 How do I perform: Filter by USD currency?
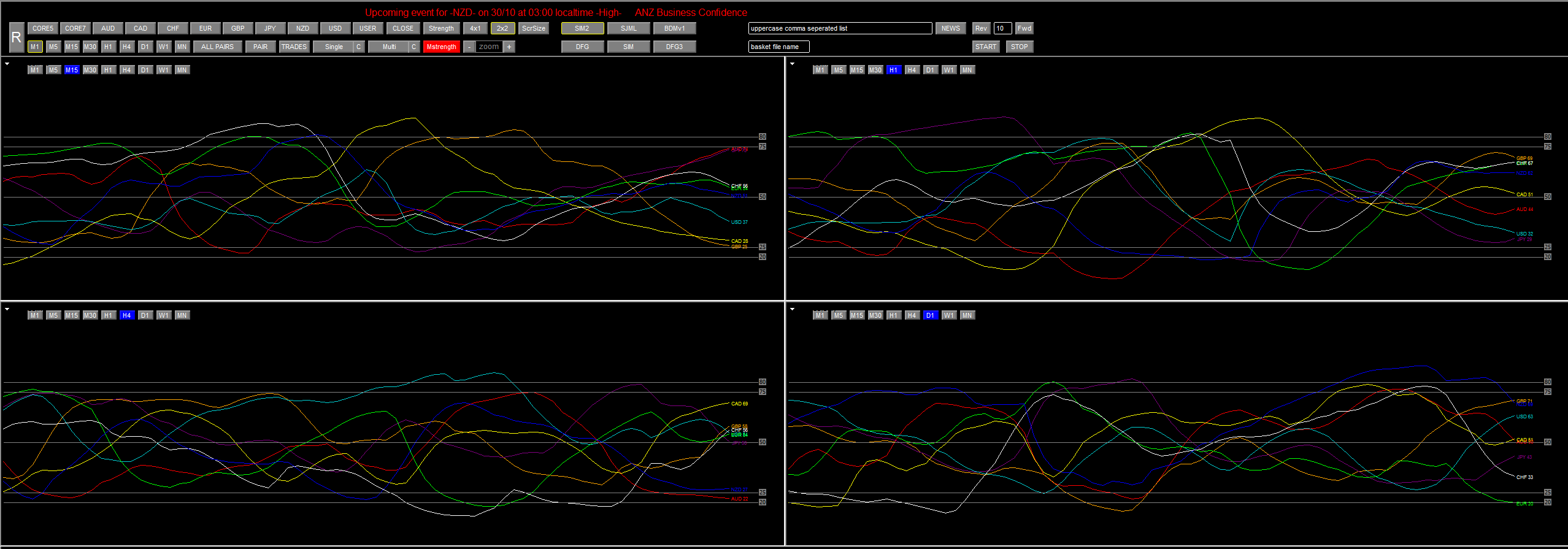pyautogui.click(x=336, y=28)
